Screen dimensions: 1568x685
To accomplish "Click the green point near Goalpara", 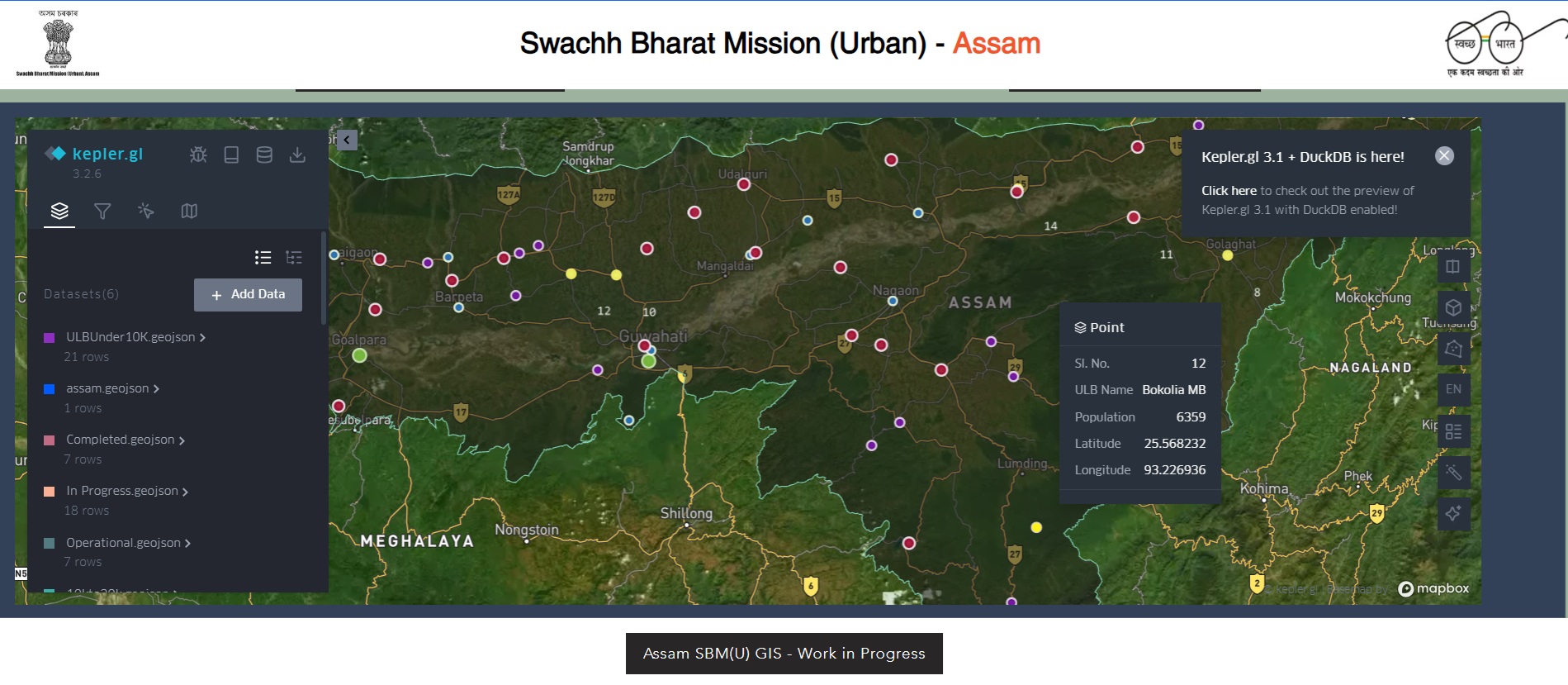I will coord(359,355).
